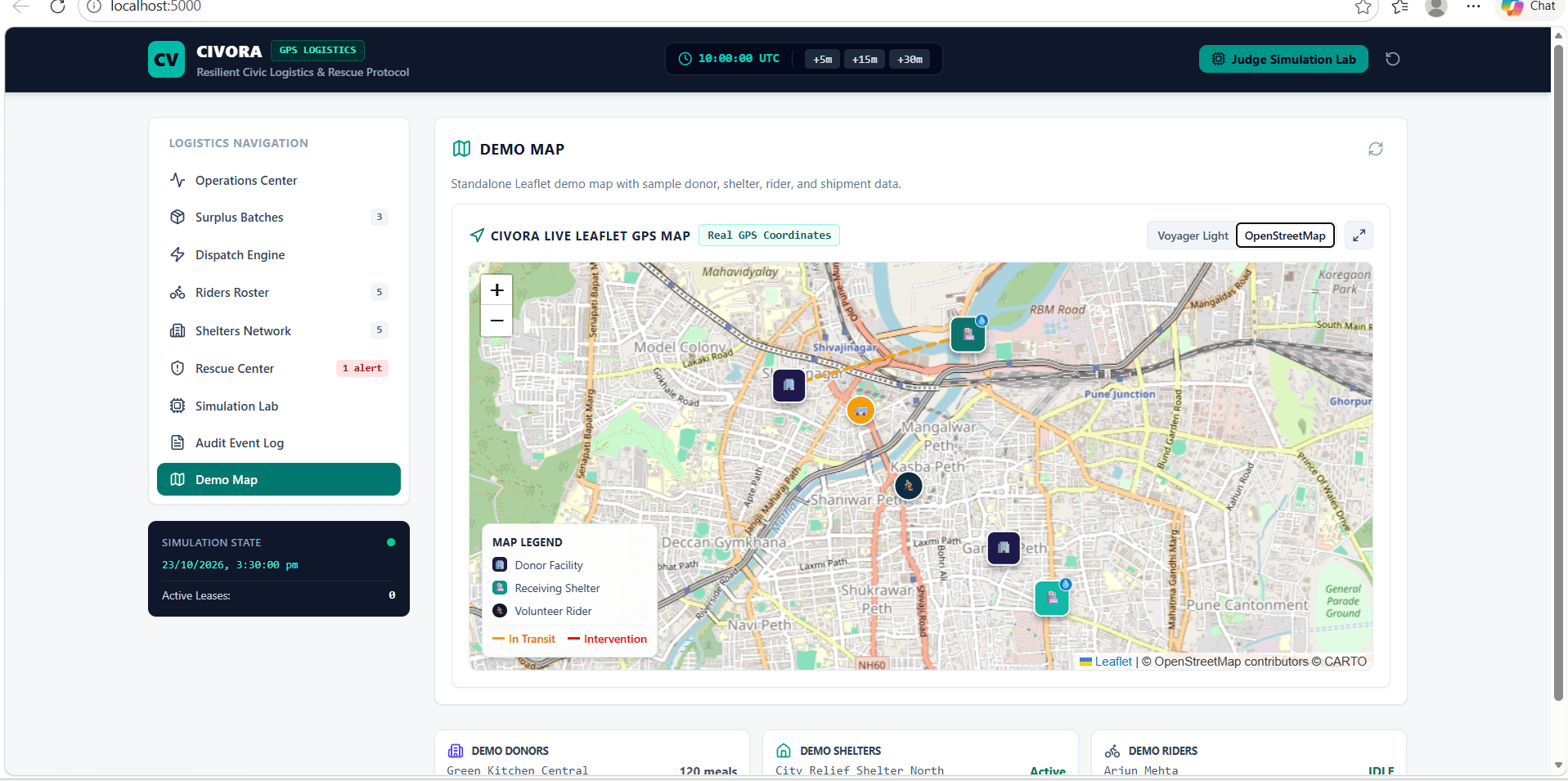This screenshot has height=781, width=1568.
Task: Open Shelters Network in navigation
Action: 278,330
